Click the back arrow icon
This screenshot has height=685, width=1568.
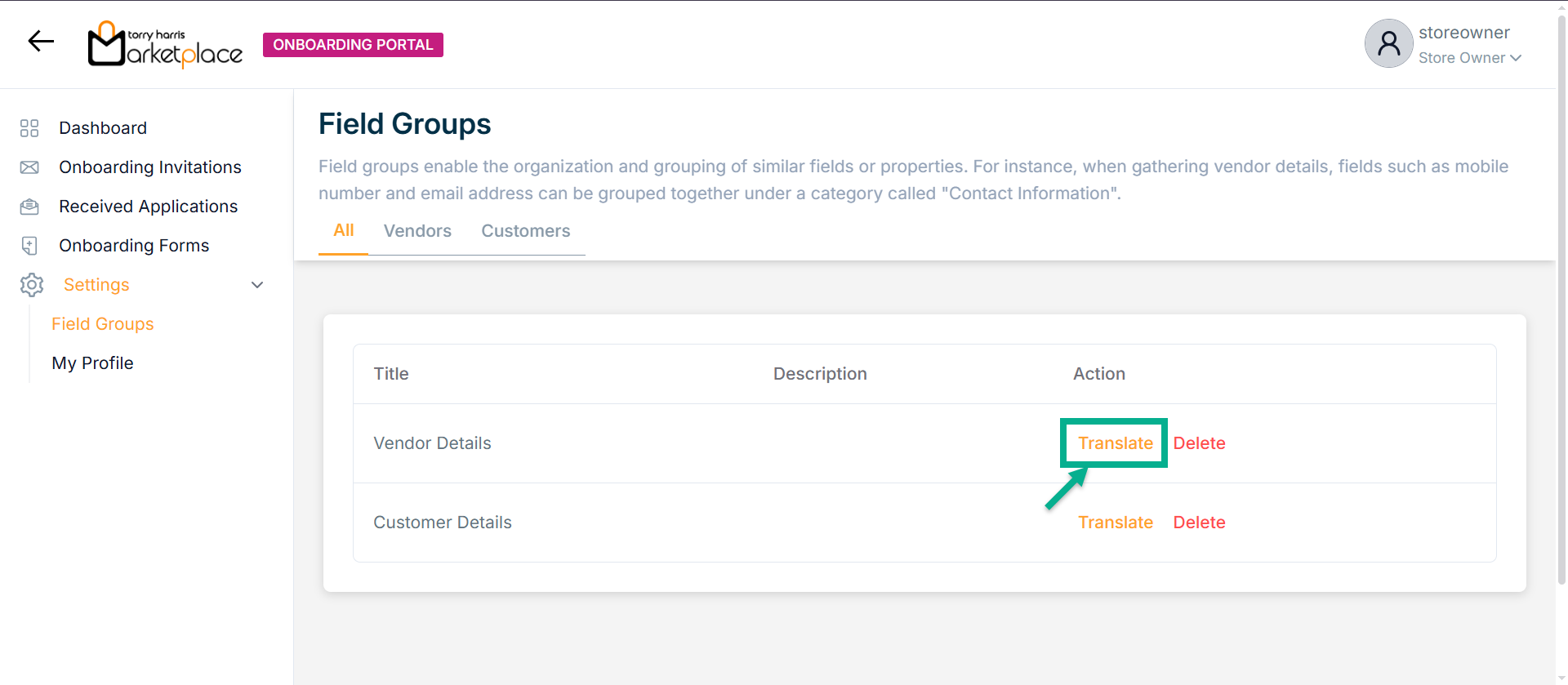[41, 41]
